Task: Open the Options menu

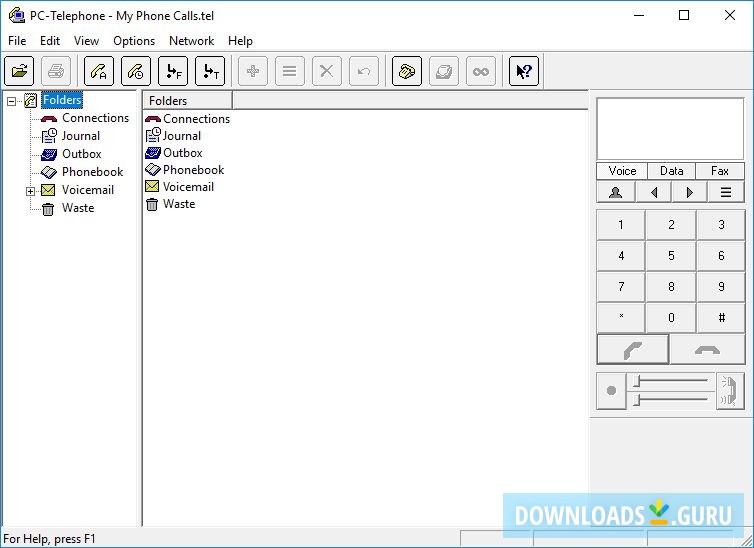Action: [x=134, y=41]
